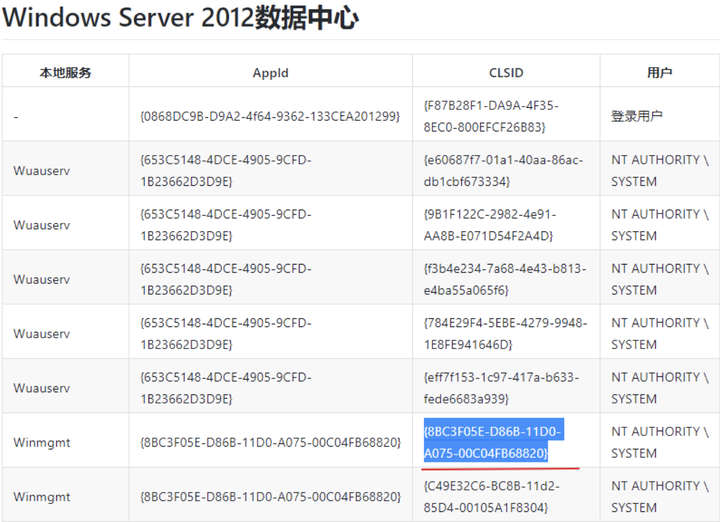720x522 pixels.
Task: Click the Windows Server 2012 heading
Action: (x=180, y=18)
